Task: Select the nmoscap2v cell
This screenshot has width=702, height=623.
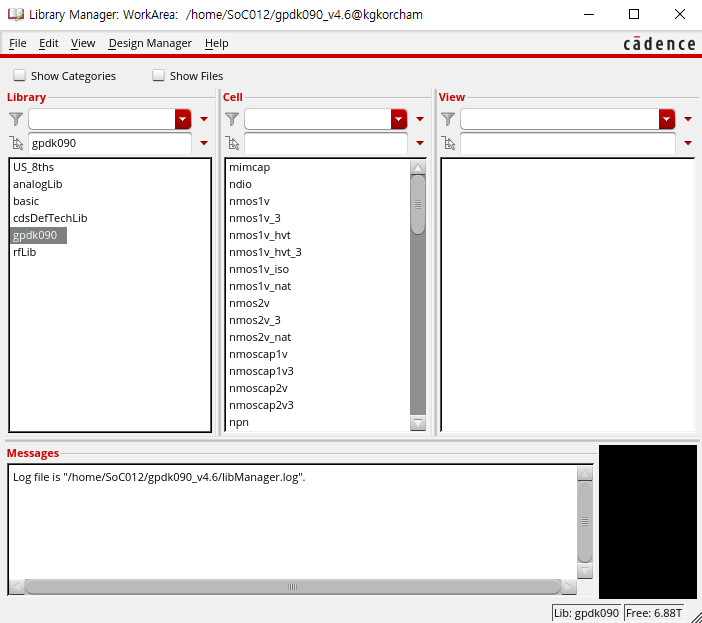Action: point(258,388)
